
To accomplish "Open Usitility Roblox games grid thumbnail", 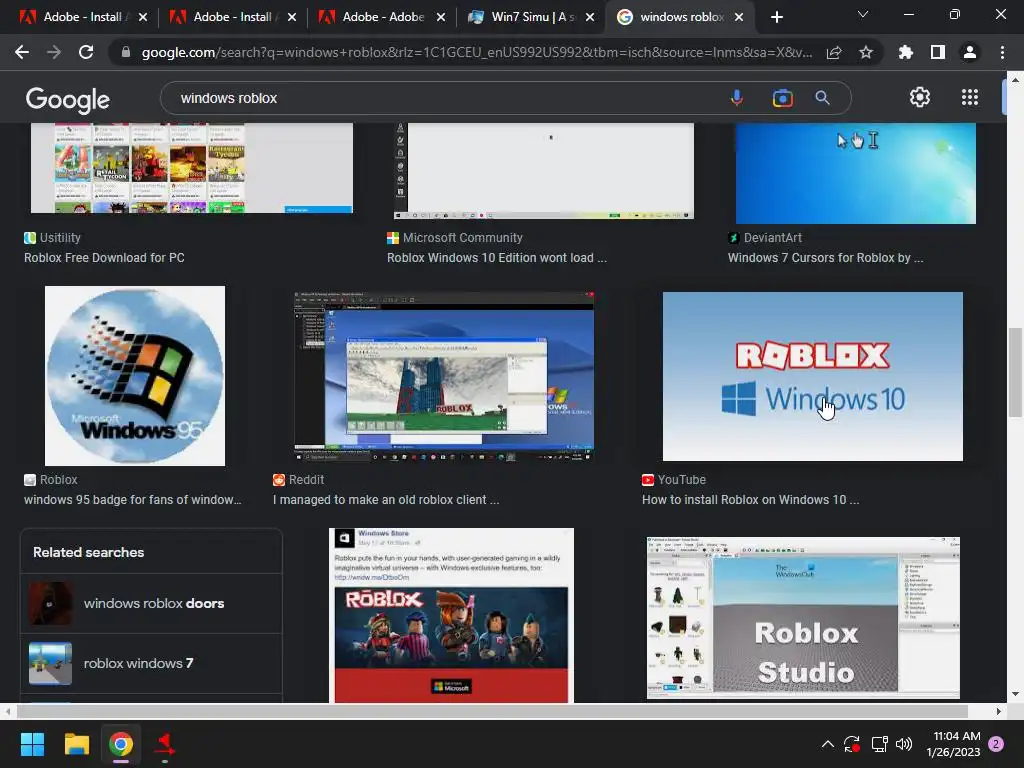I will click(x=192, y=168).
